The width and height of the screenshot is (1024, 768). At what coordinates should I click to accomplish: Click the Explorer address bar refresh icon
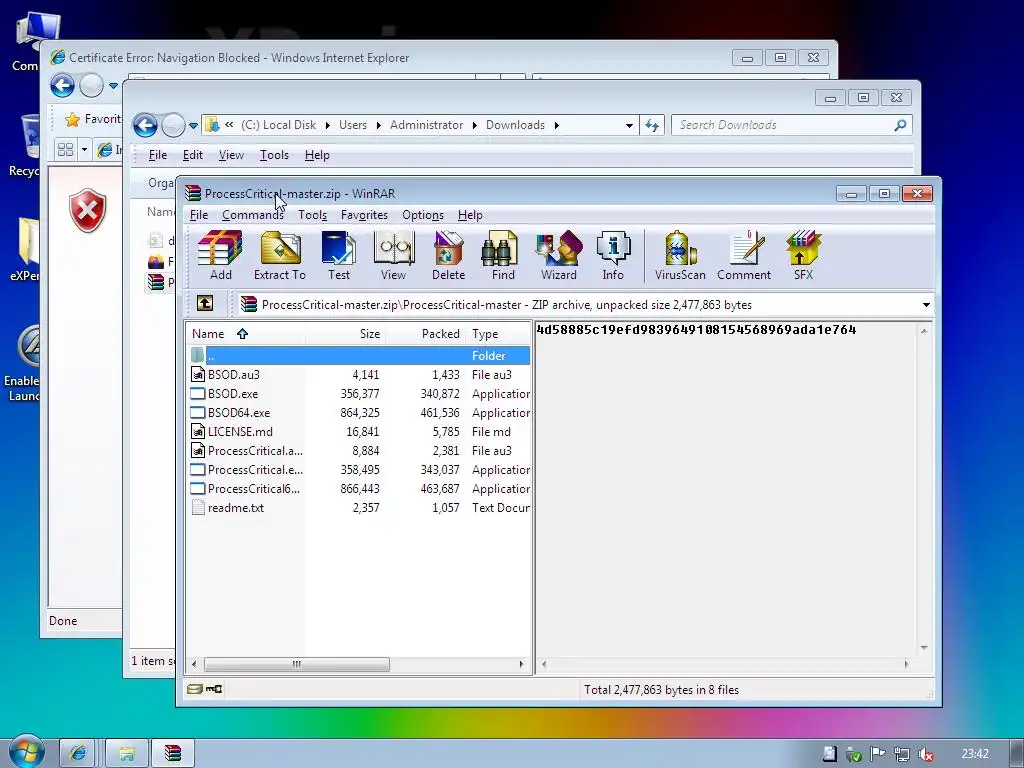[652, 125]
